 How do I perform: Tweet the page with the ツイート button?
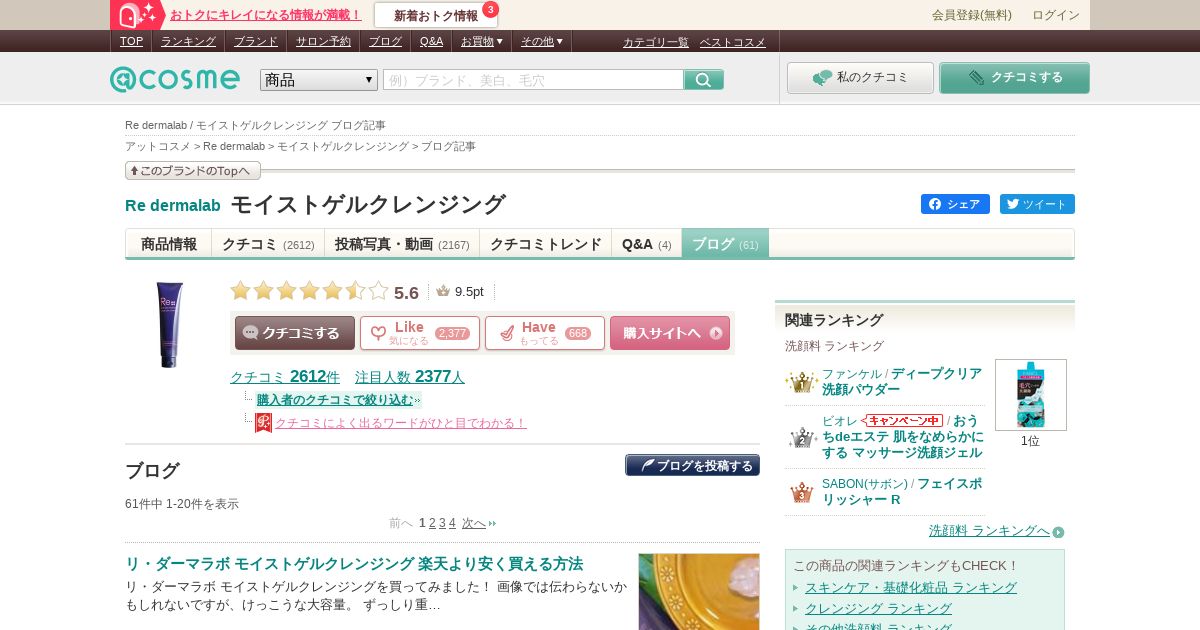[x=1037, y=204]
